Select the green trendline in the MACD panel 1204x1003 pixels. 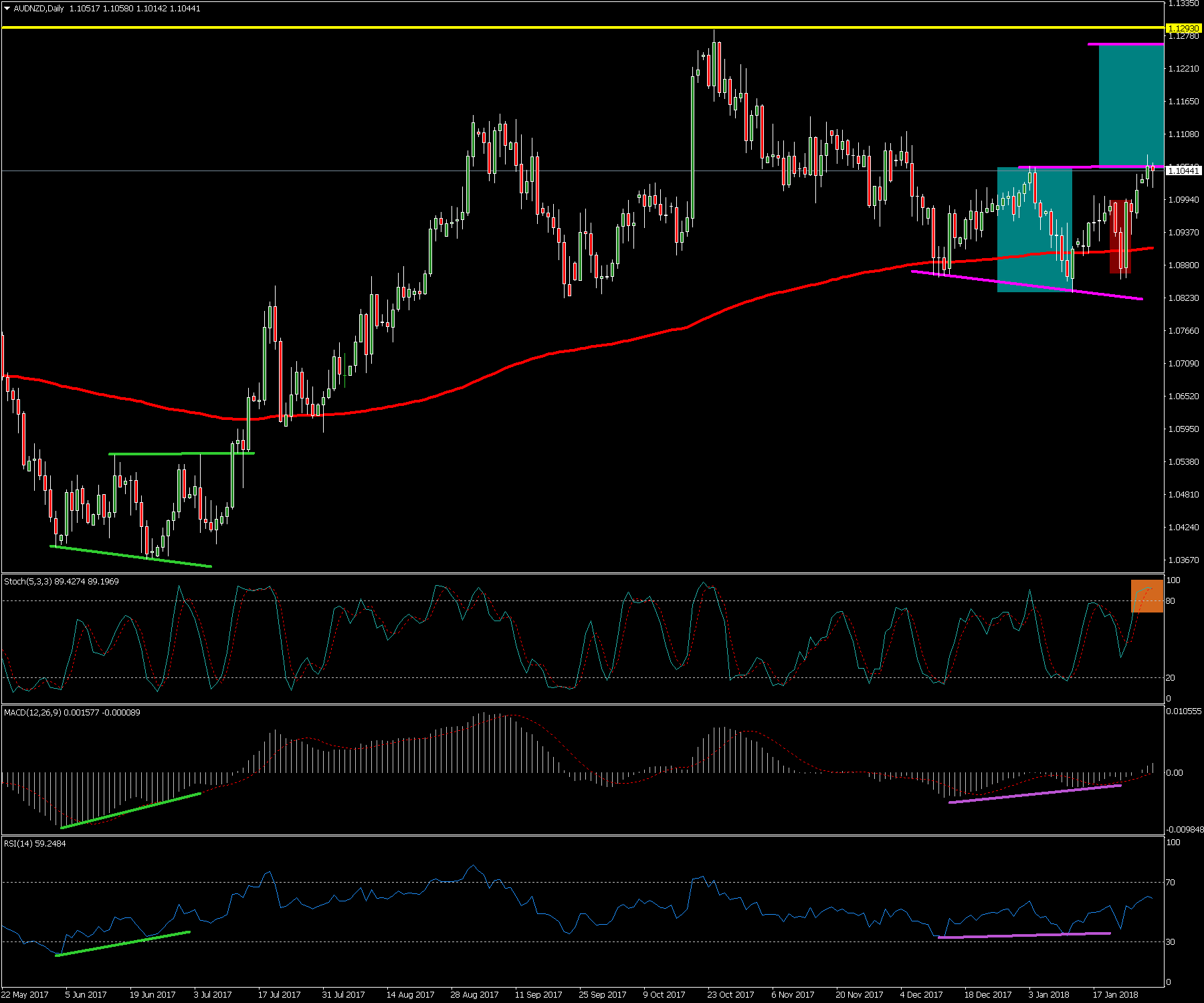[130, 810]
